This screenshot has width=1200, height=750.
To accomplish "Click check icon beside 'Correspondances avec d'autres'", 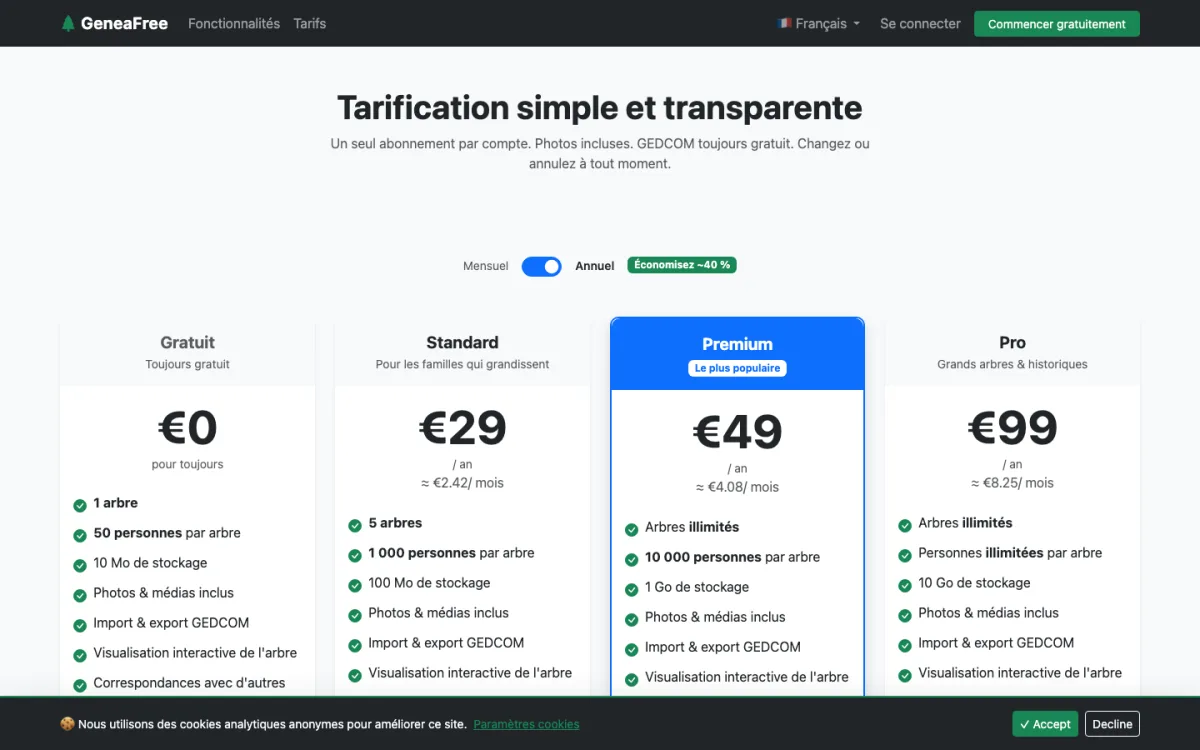I will (x=80, y=685).
